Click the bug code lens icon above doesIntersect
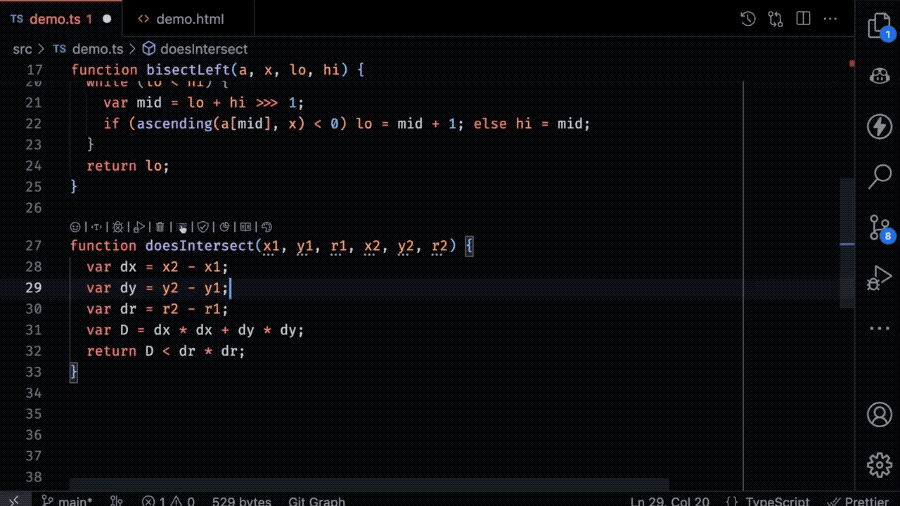The height and width of the screenshot is (506, 900). 118,227
